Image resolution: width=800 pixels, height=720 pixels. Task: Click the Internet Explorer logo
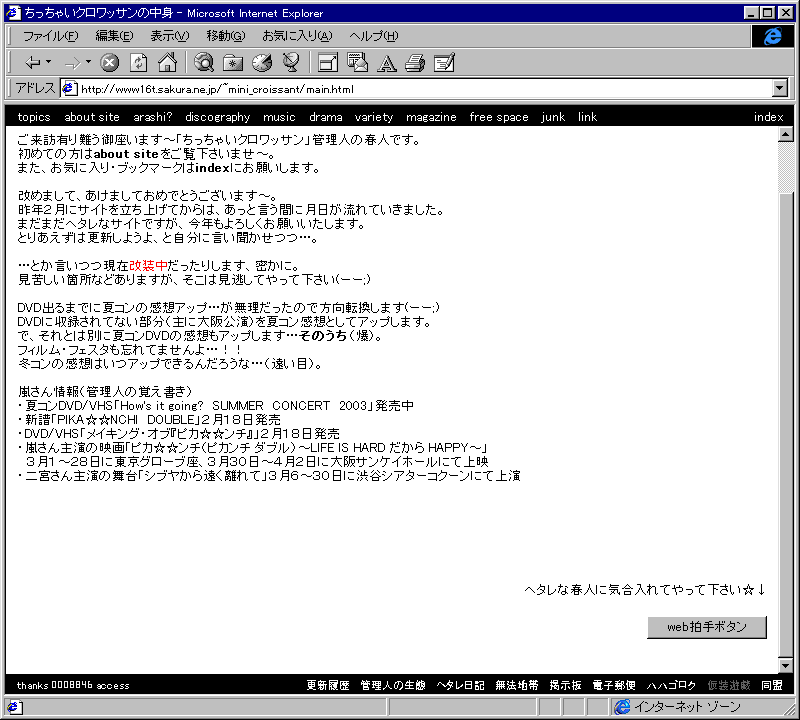coord(772,36)
